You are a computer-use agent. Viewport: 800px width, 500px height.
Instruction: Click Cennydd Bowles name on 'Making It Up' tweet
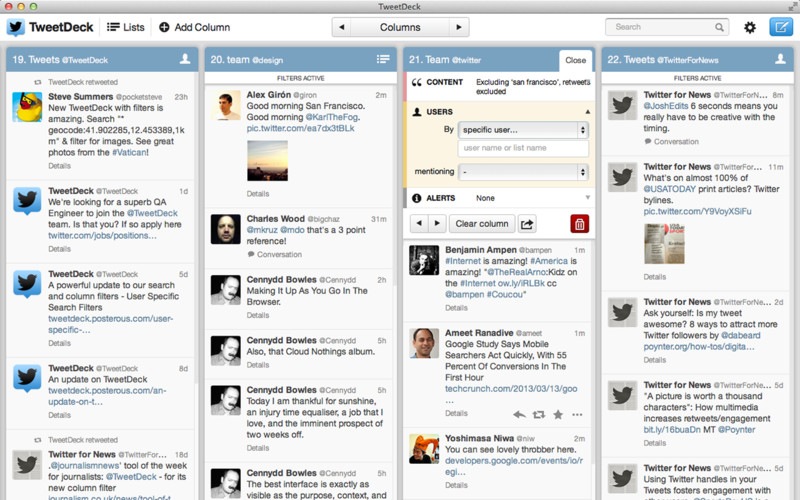282,280
